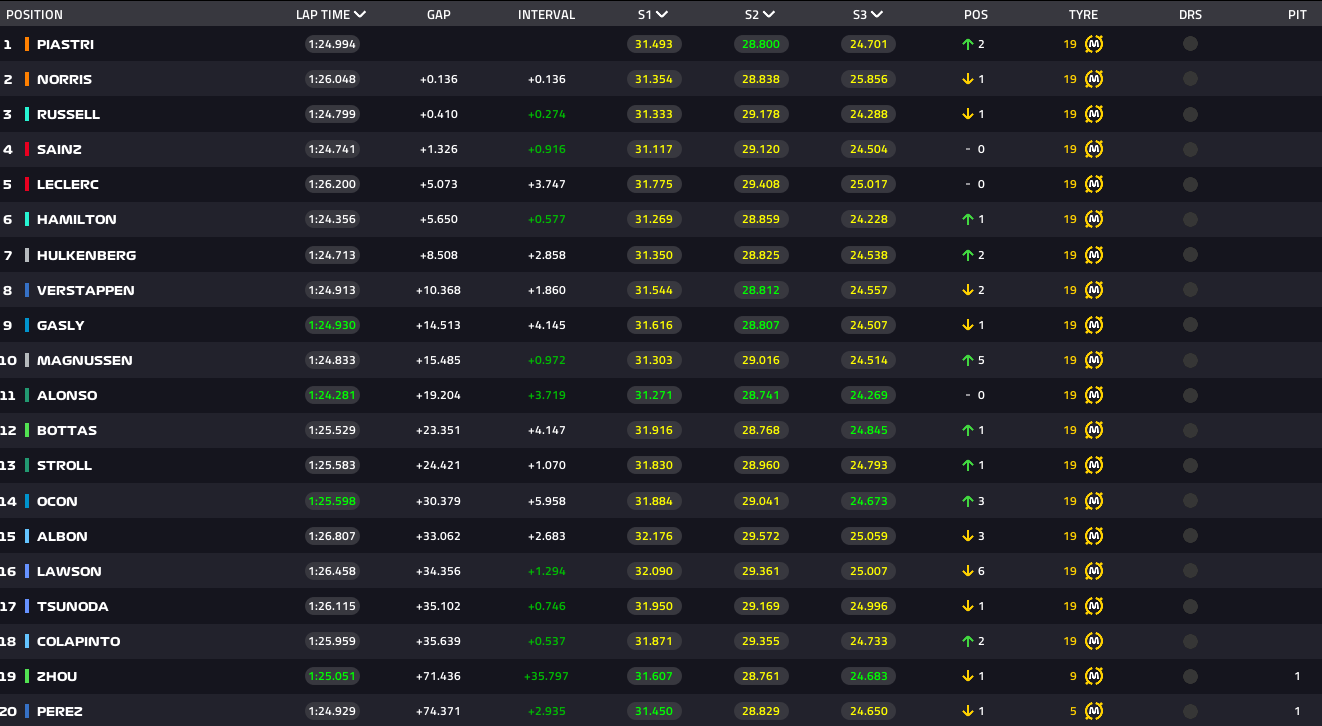The height and width of the screenshot is (726, 1322).
Task: Click Hamilton's green up arrow in POS
Action: [967, 219]
